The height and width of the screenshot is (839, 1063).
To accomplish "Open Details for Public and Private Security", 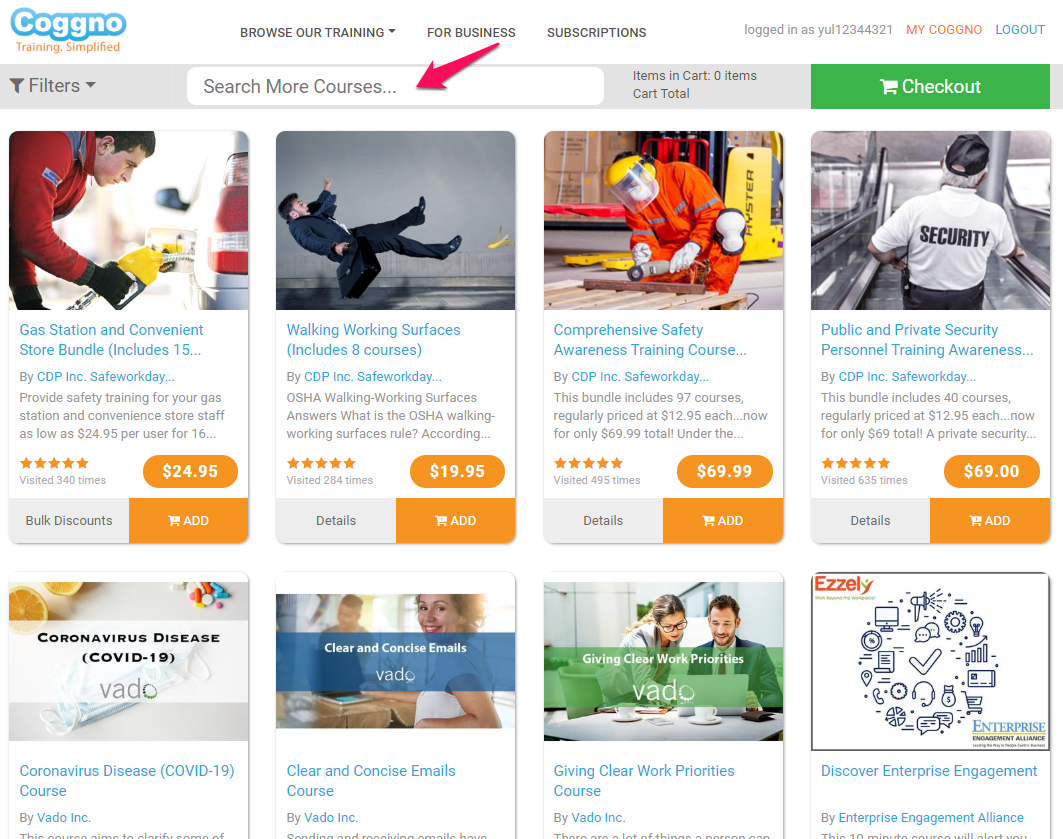I will click(x=870, y=520).
